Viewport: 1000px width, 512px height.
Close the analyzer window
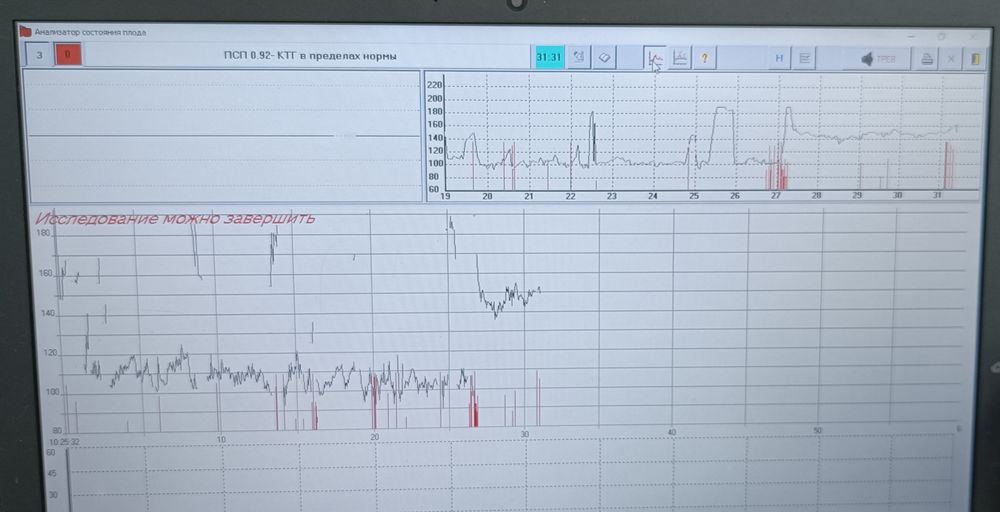pos(973,36)
